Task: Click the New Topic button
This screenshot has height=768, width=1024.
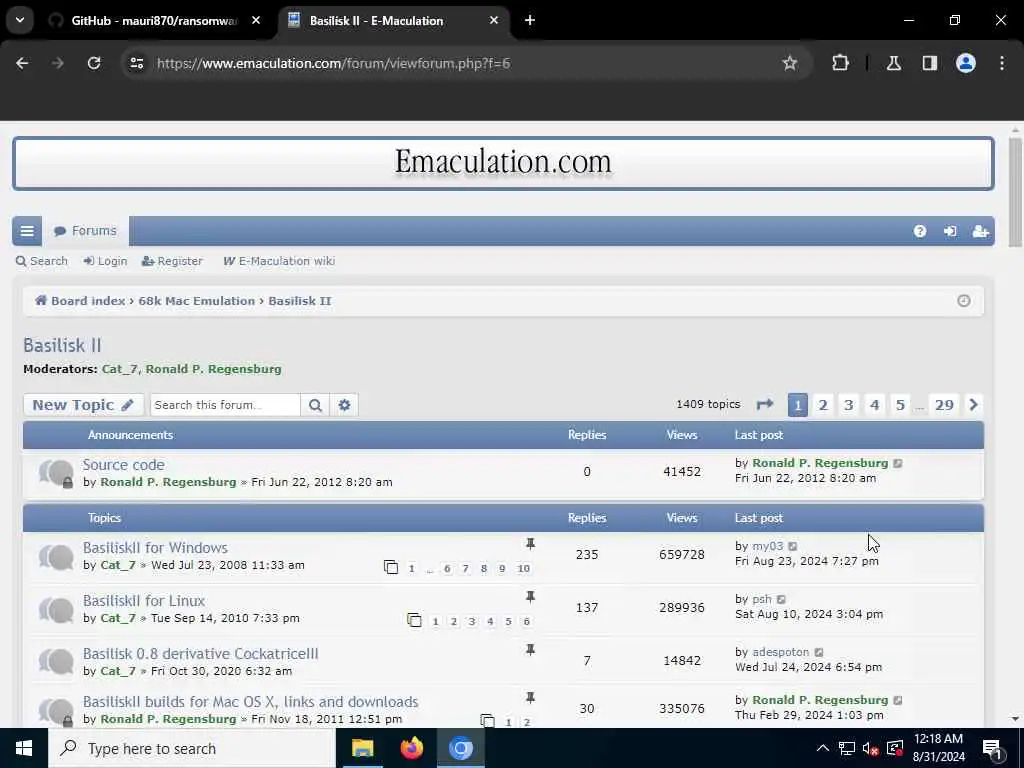Action: 84,405
